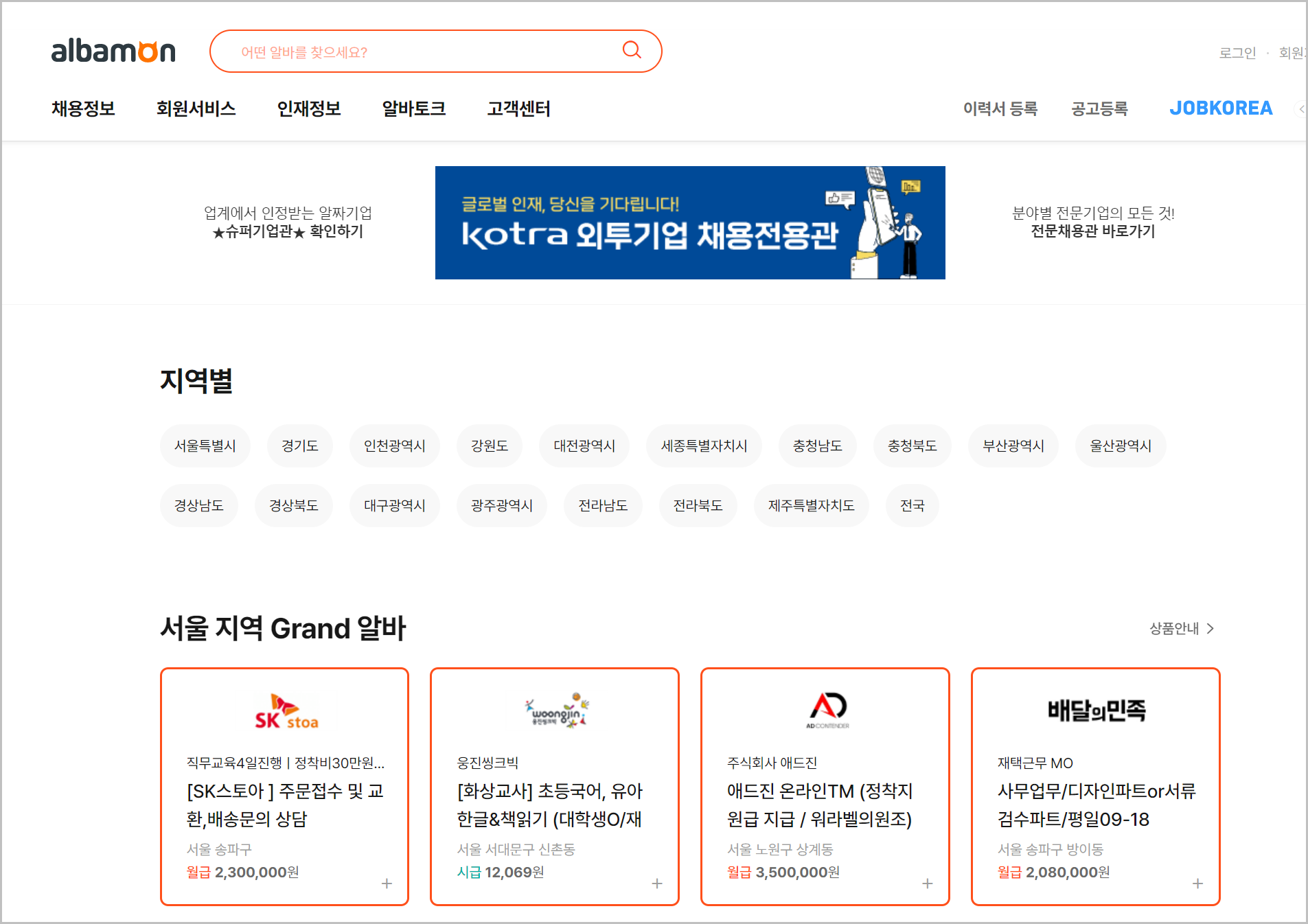The height and width of the screenshot is (924, 1308).
Task: Click salary 월급 3,500,000원
Action: [x=783, y=872]
